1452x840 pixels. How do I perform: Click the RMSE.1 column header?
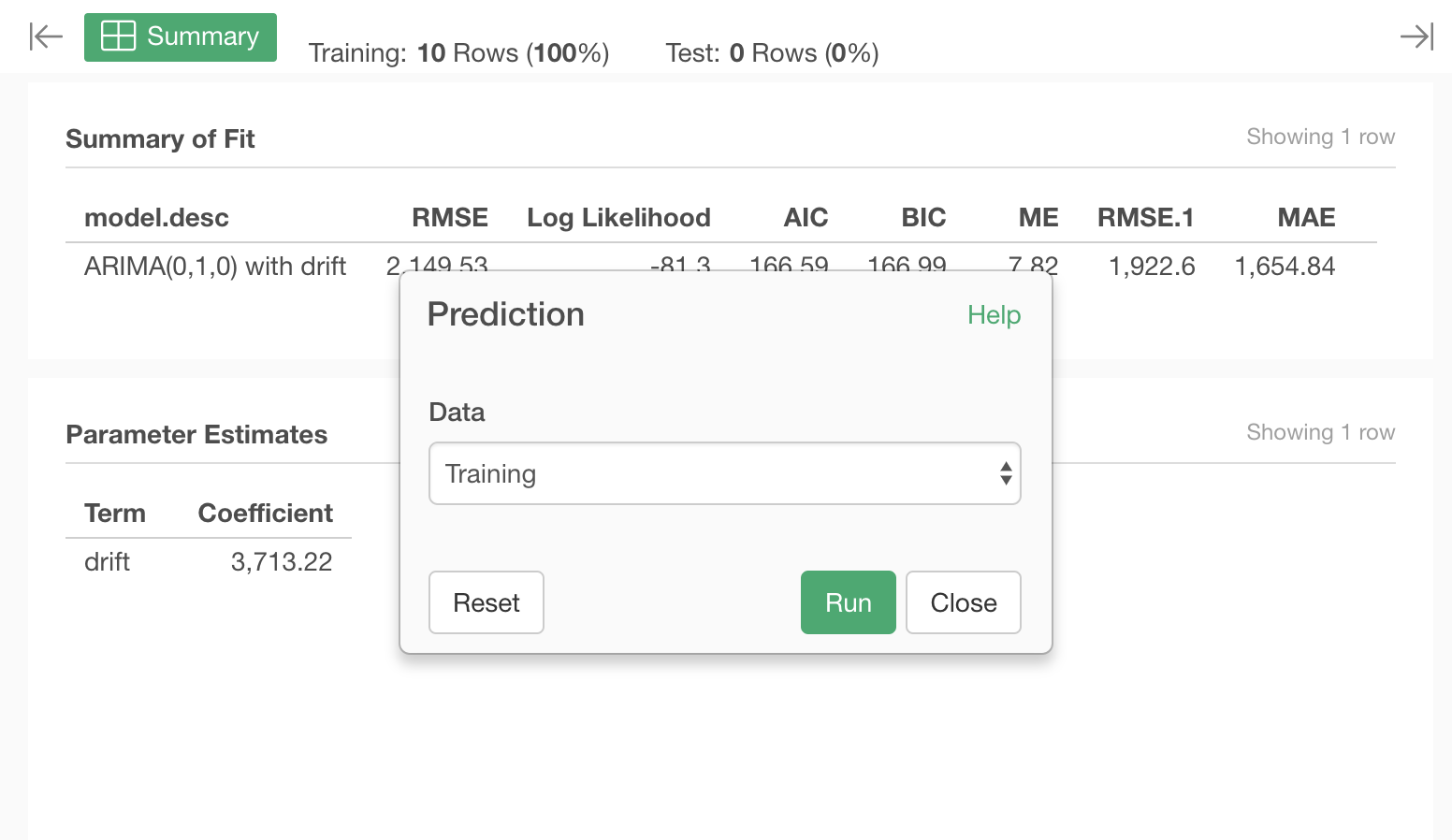[x=1146, y=218]
